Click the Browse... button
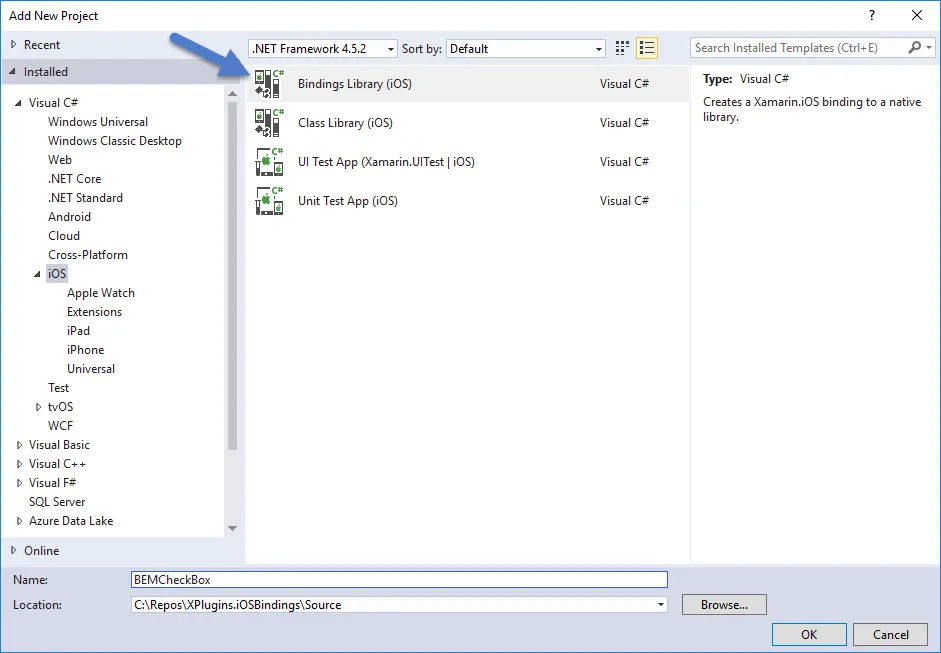Screen dimensions: 941x653 724,604
